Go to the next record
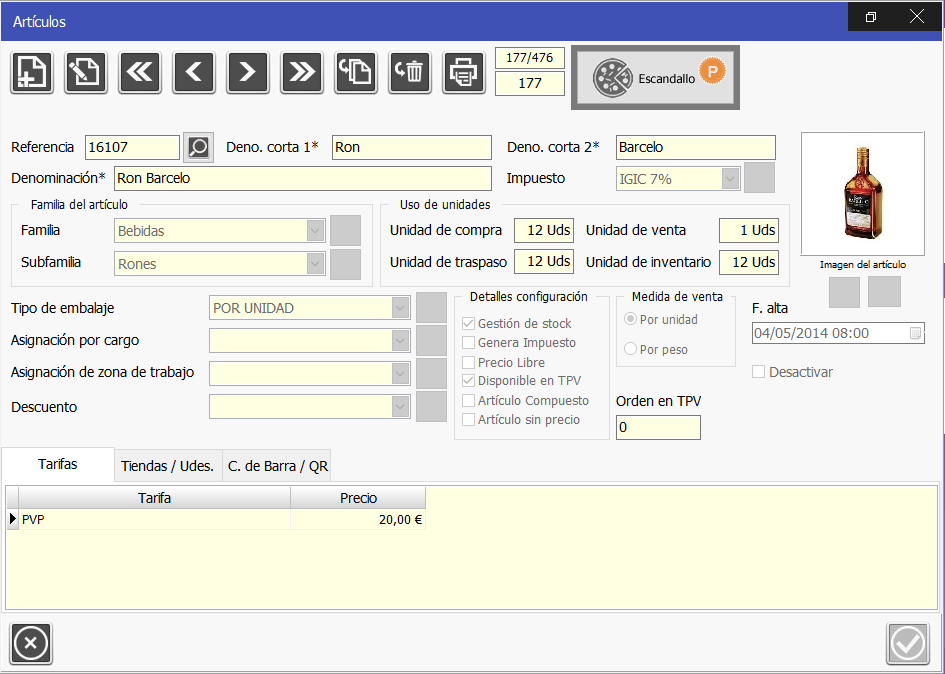The width and height of the screenshot is (945, 674). coord(248,72)
